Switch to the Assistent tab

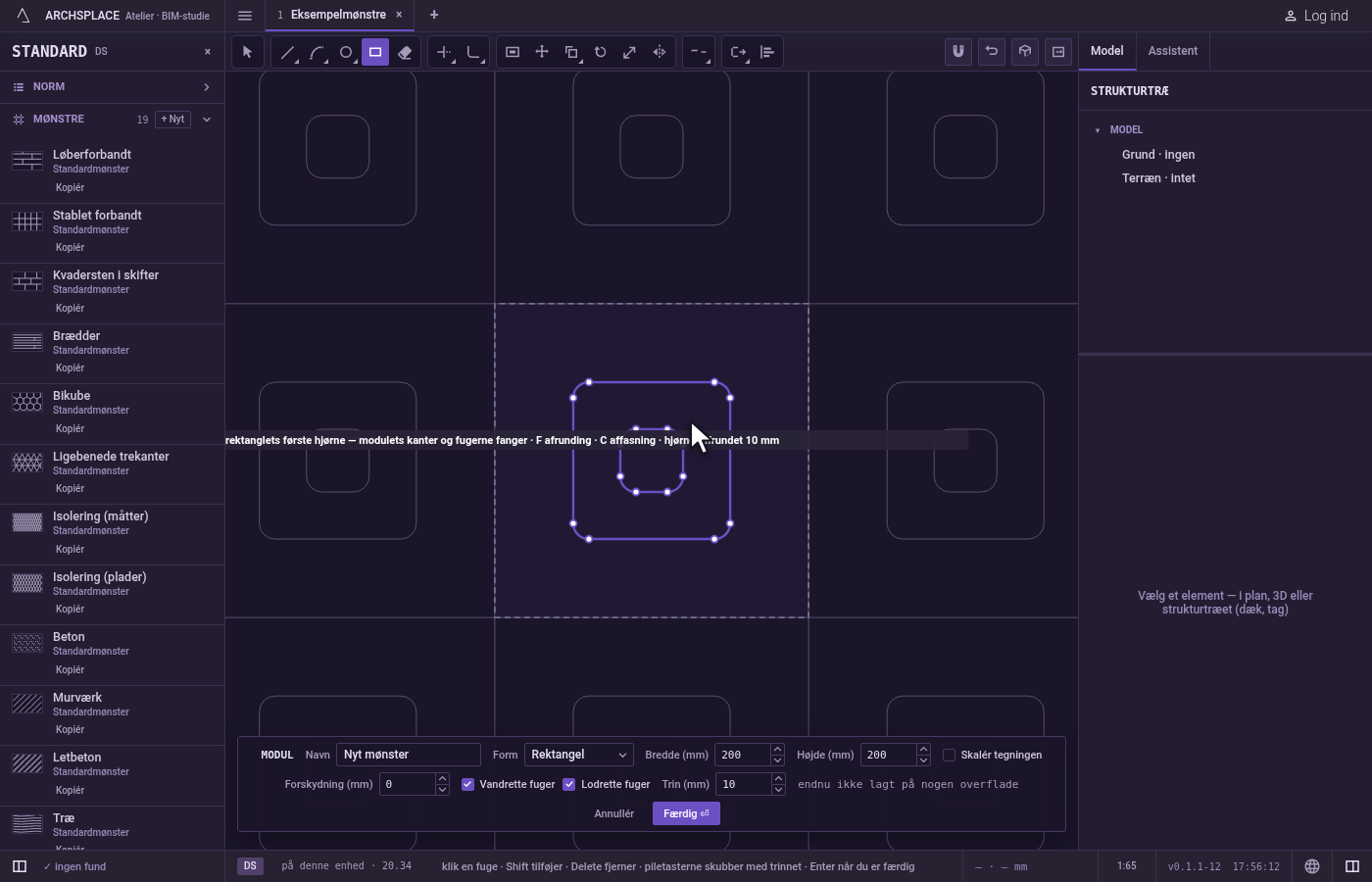click(1173, 51)
